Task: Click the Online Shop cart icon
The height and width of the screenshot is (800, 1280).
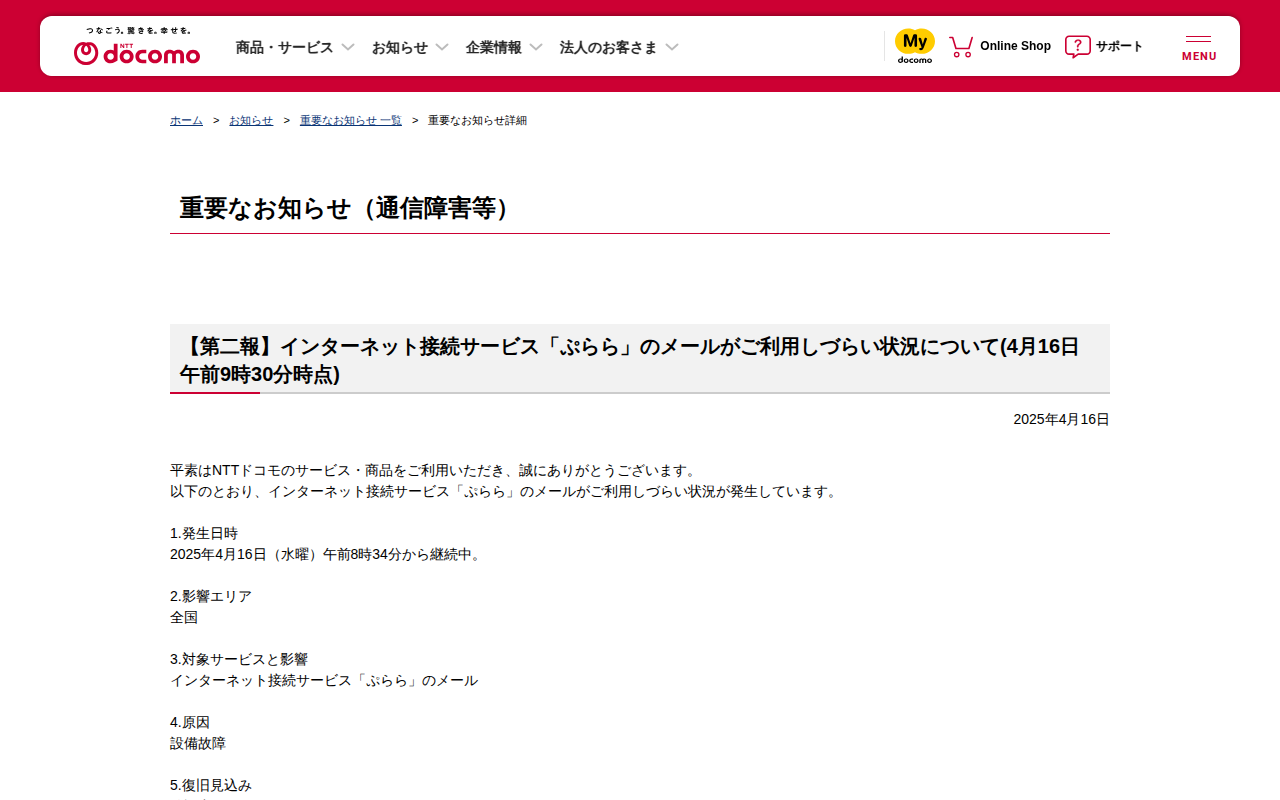Action: (x=961, y=46)
